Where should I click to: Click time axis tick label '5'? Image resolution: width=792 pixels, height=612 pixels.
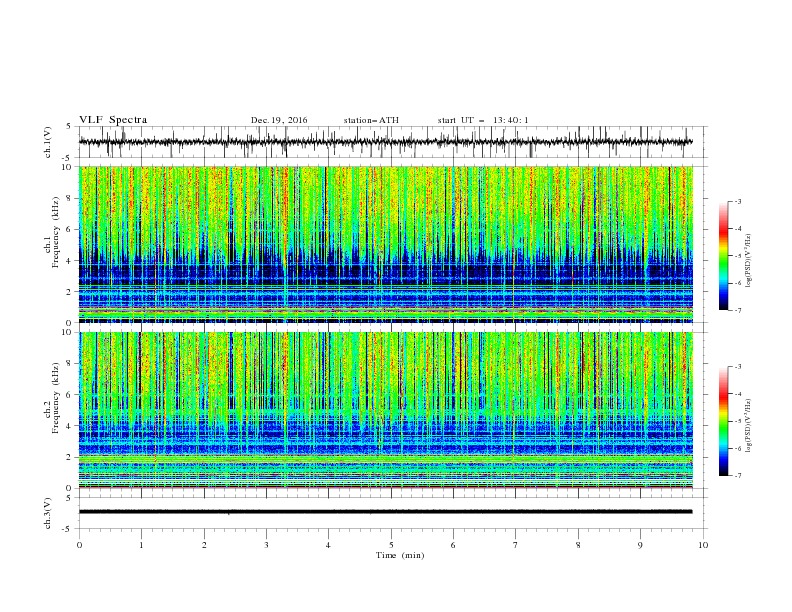click(x=391, y=545)
